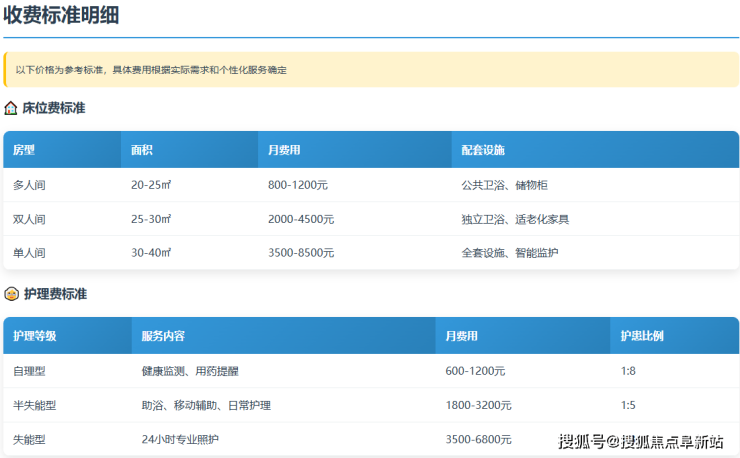Click the 护理等级 column header
The width and height of the screenshot is (740, 458).
click(35, 336)
